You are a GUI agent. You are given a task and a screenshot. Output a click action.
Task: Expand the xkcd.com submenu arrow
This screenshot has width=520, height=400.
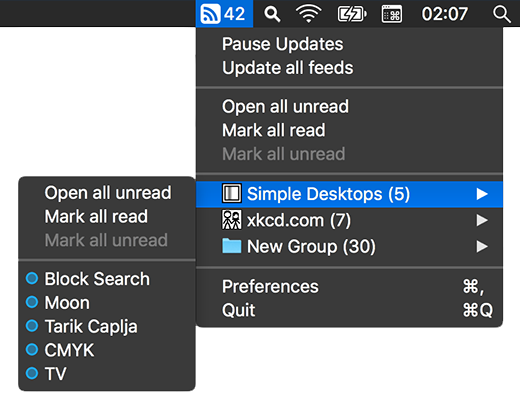click(x=482, y=220)
